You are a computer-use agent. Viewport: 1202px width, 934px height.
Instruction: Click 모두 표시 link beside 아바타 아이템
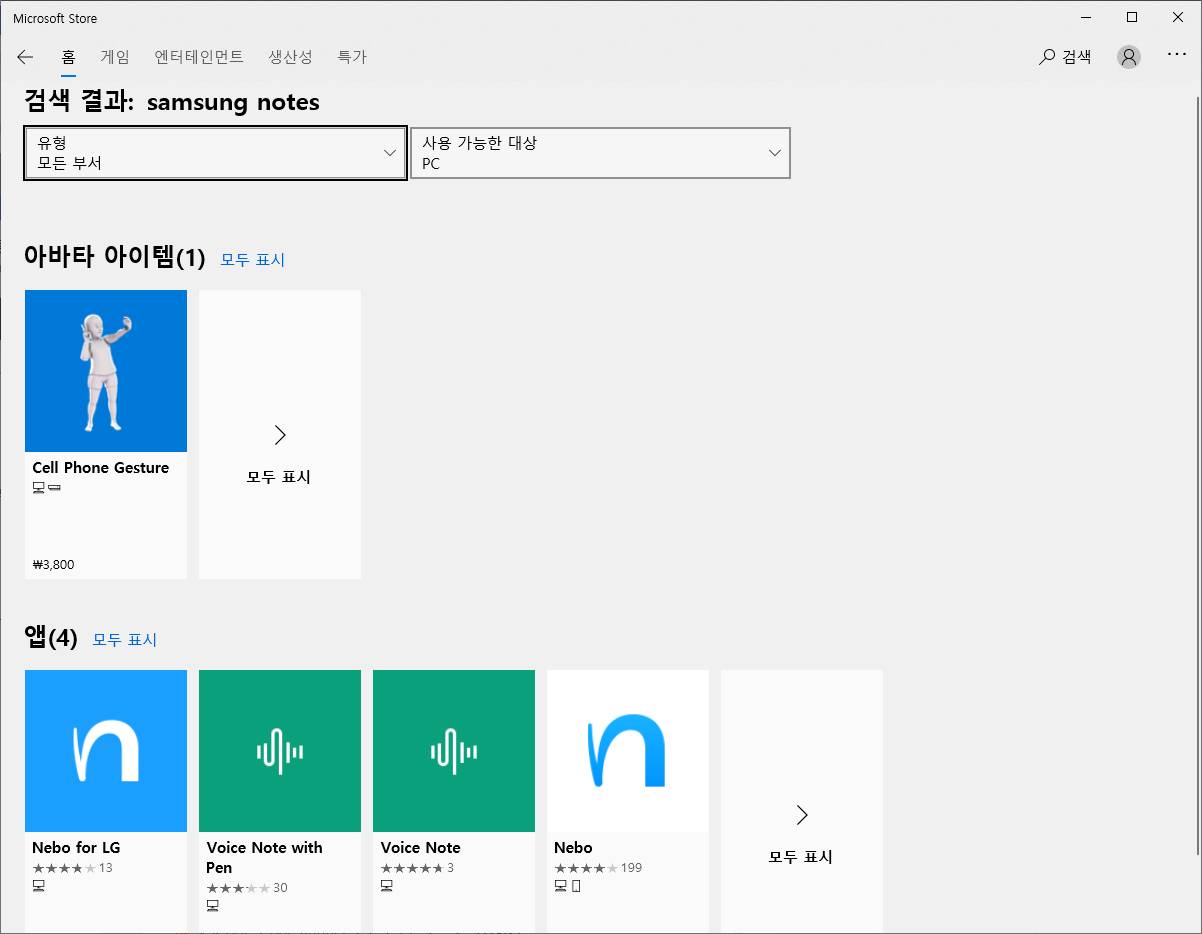[253, 260]
